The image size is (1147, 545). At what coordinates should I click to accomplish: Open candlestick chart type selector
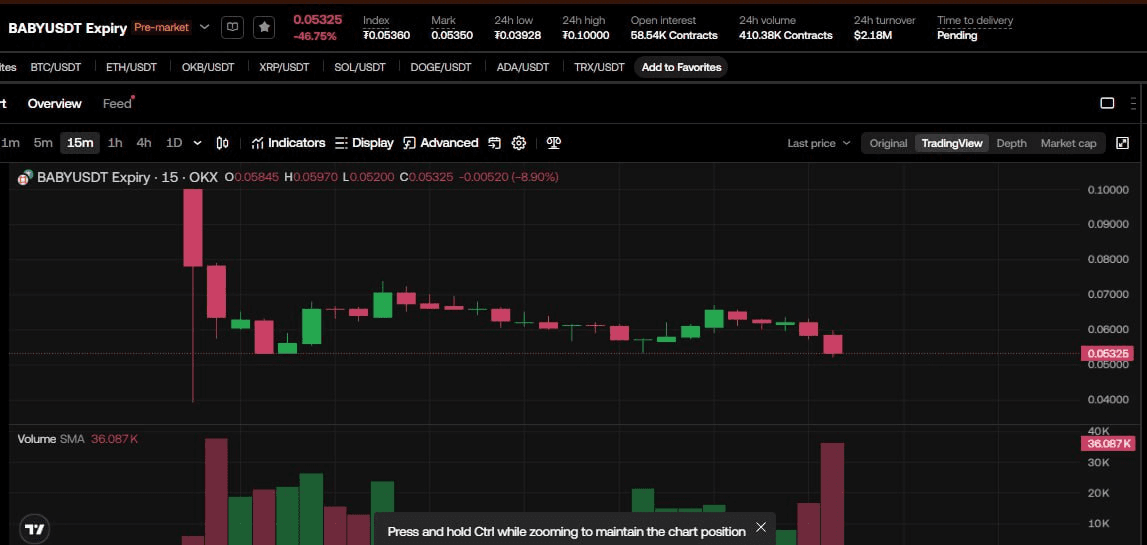tap(222, 143)
